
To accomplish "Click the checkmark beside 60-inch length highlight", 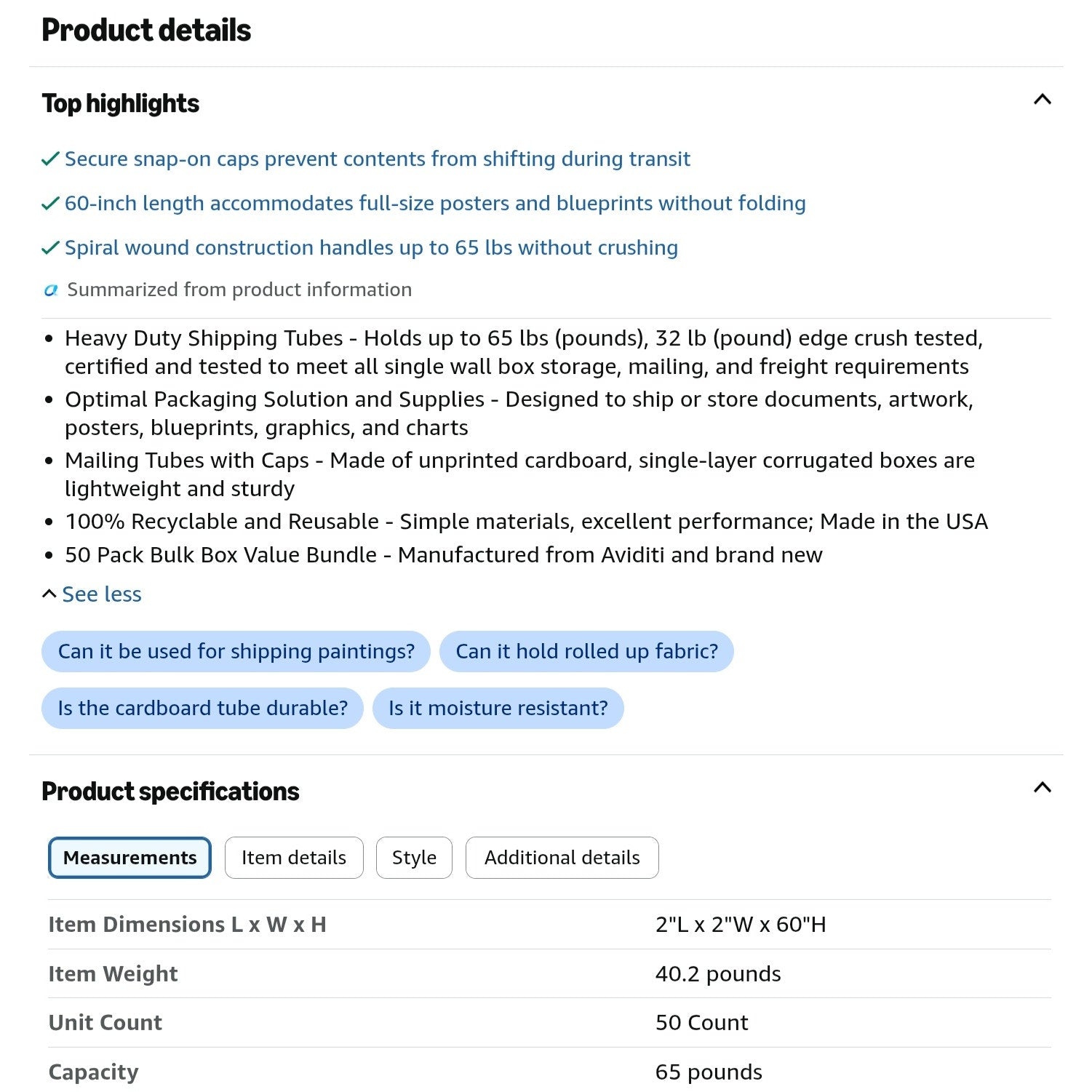I will (50, 203).
